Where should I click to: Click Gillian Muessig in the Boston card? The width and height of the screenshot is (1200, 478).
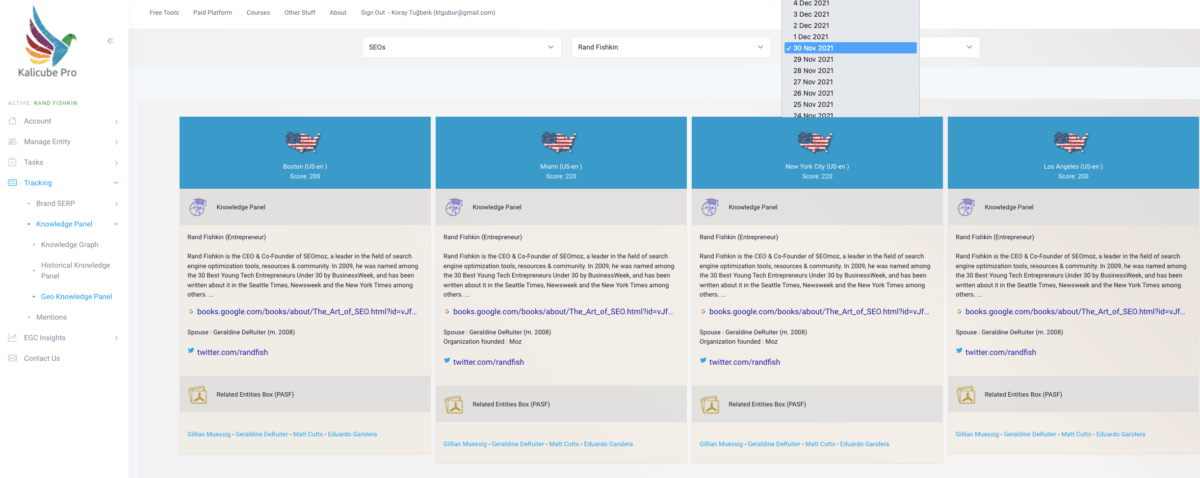[x=209, y=434]
